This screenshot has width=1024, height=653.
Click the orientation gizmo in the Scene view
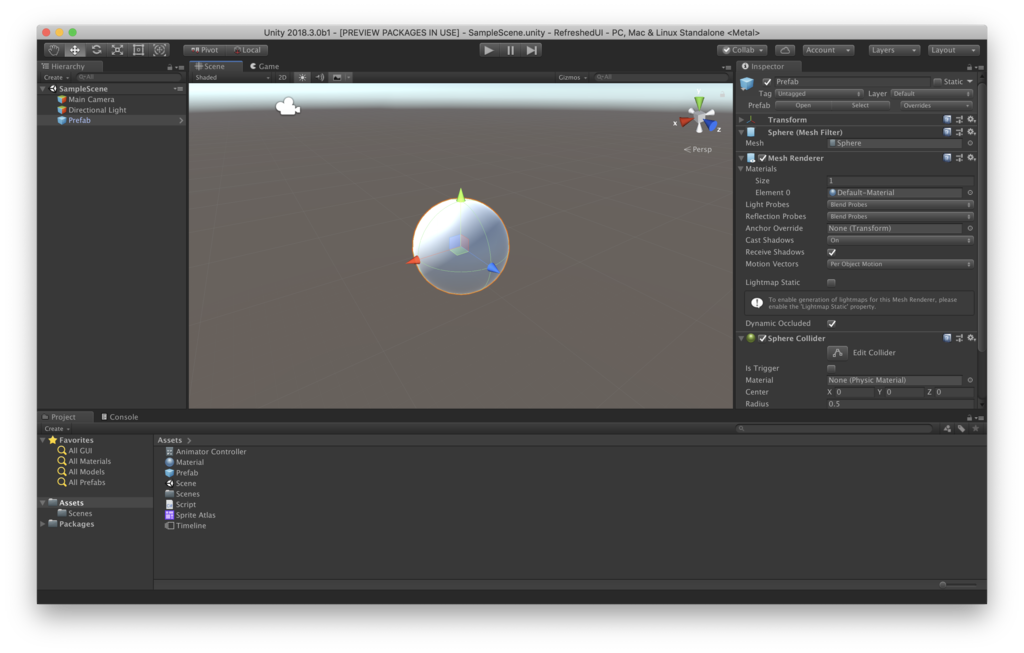699,118
